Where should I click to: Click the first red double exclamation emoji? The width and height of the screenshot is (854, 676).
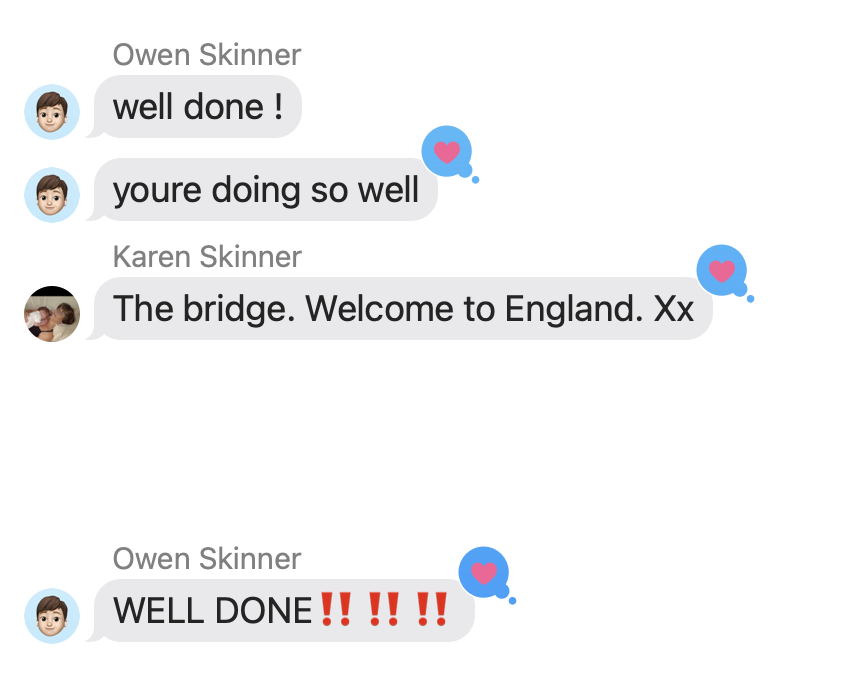336,609
